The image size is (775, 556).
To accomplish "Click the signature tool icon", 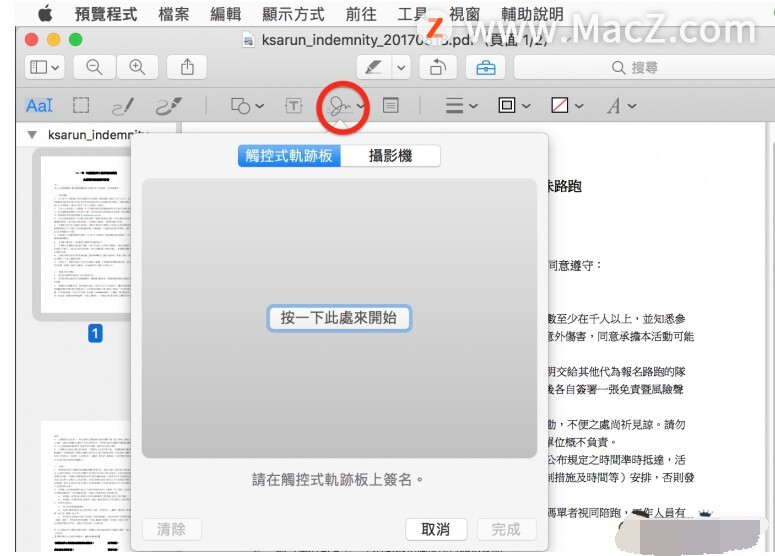I will tap(341, 106).
